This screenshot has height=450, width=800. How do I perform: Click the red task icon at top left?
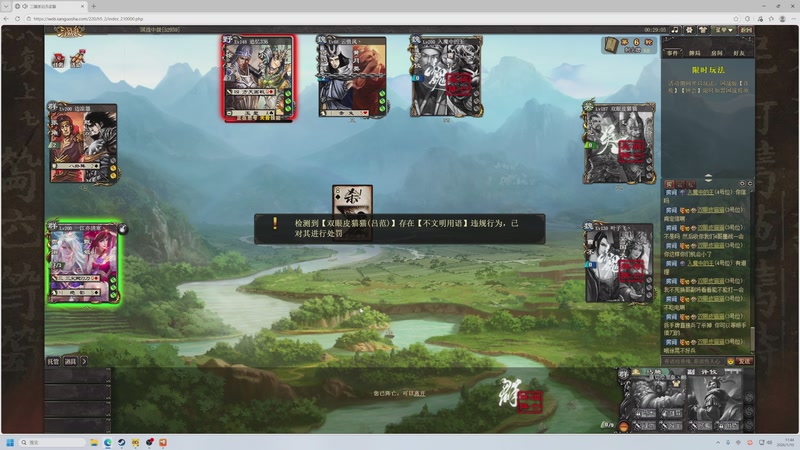(58, 60)
